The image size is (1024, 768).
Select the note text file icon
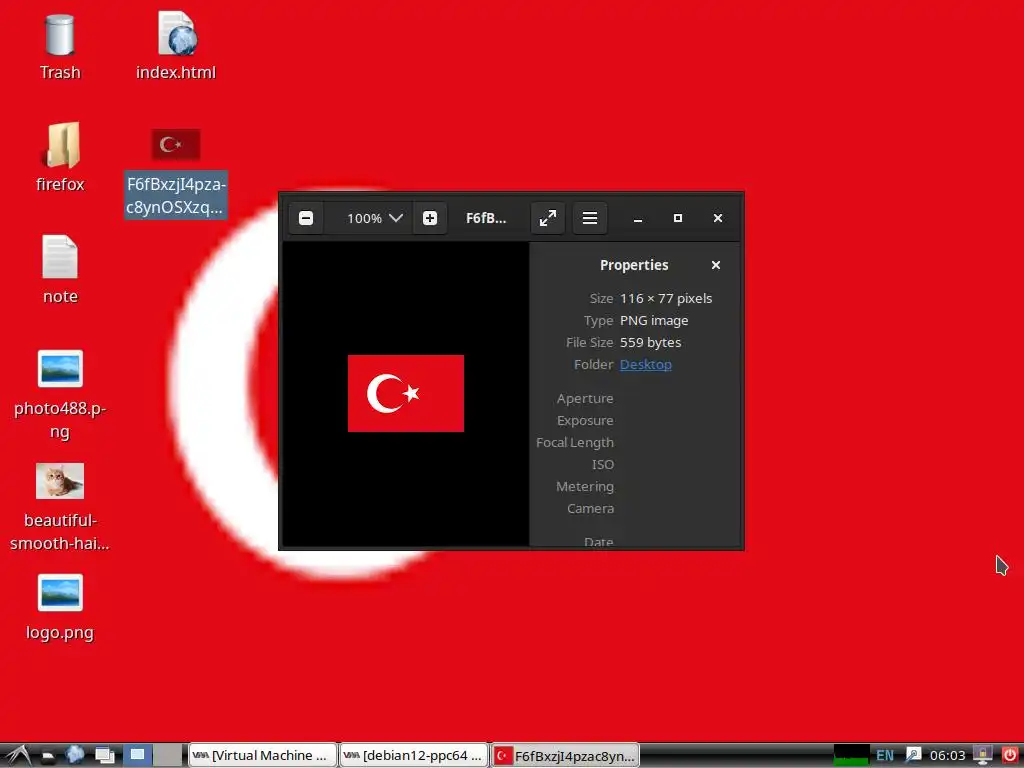tap(60, 270)
